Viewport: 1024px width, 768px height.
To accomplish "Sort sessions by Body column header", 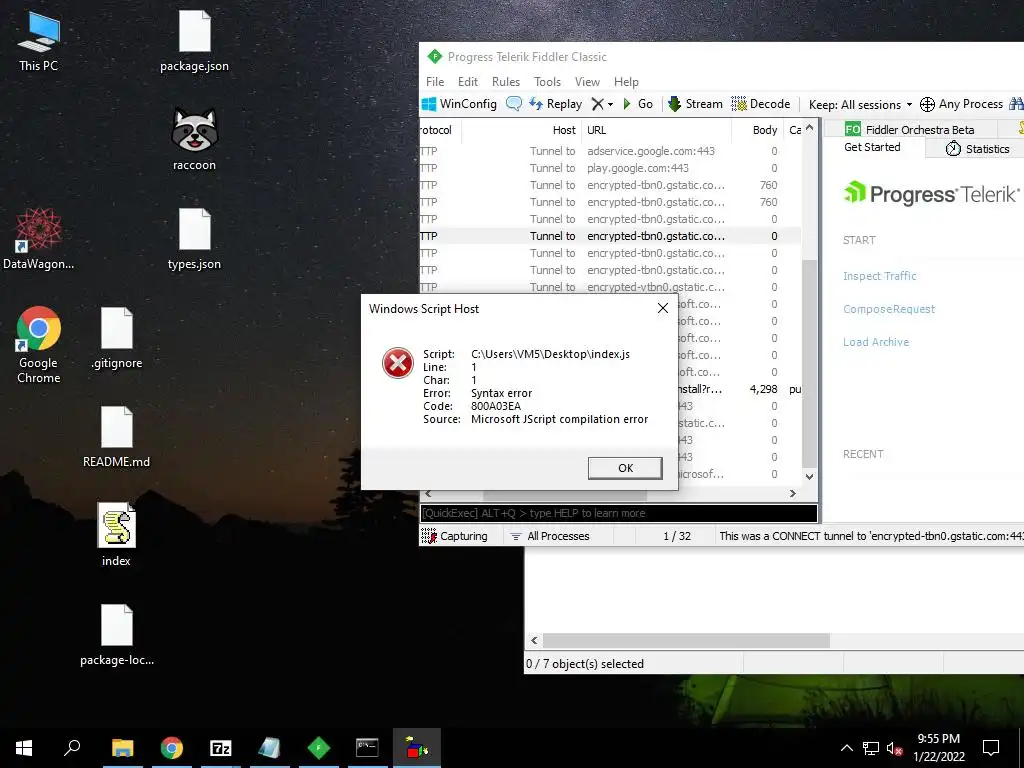I will pyautogui.click(x=758, y=130).
